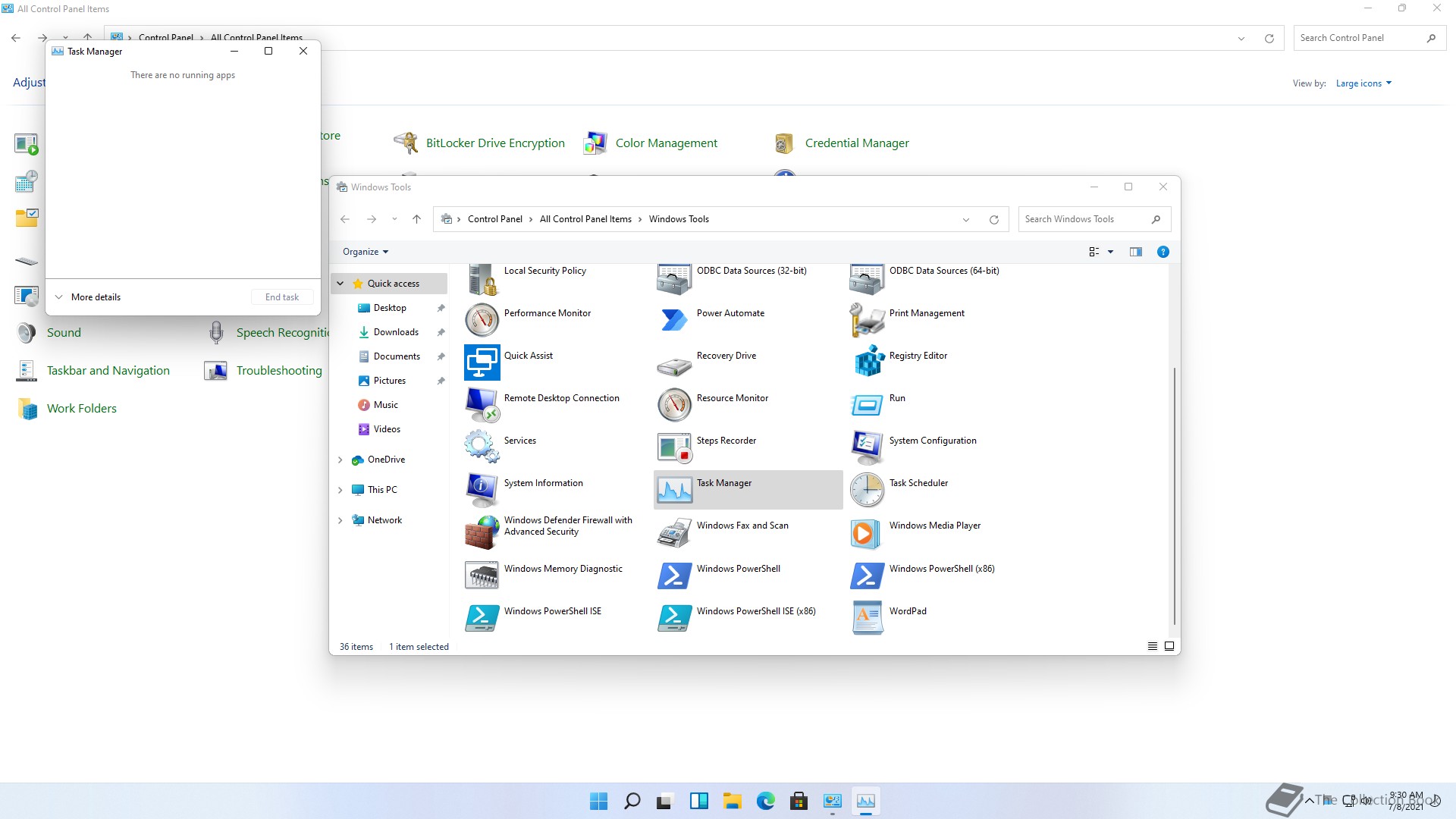Open Resource Monitor icon

point(675,406)
